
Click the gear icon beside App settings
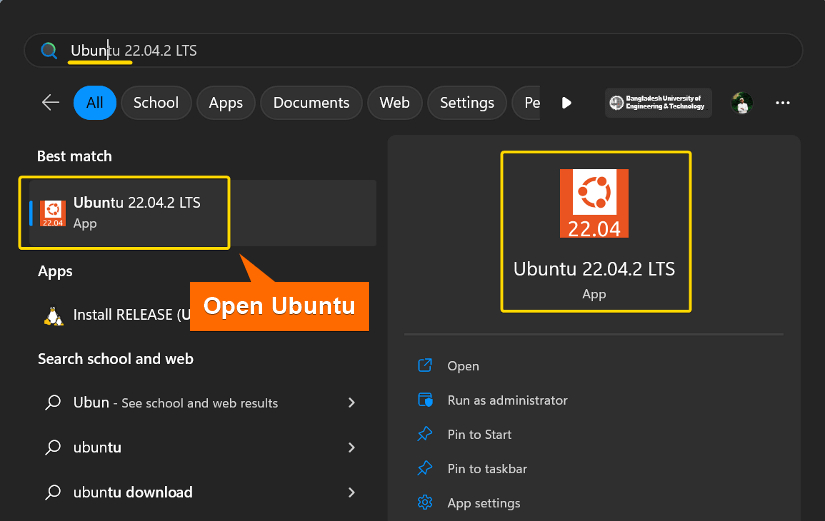[x=425, y=503]
